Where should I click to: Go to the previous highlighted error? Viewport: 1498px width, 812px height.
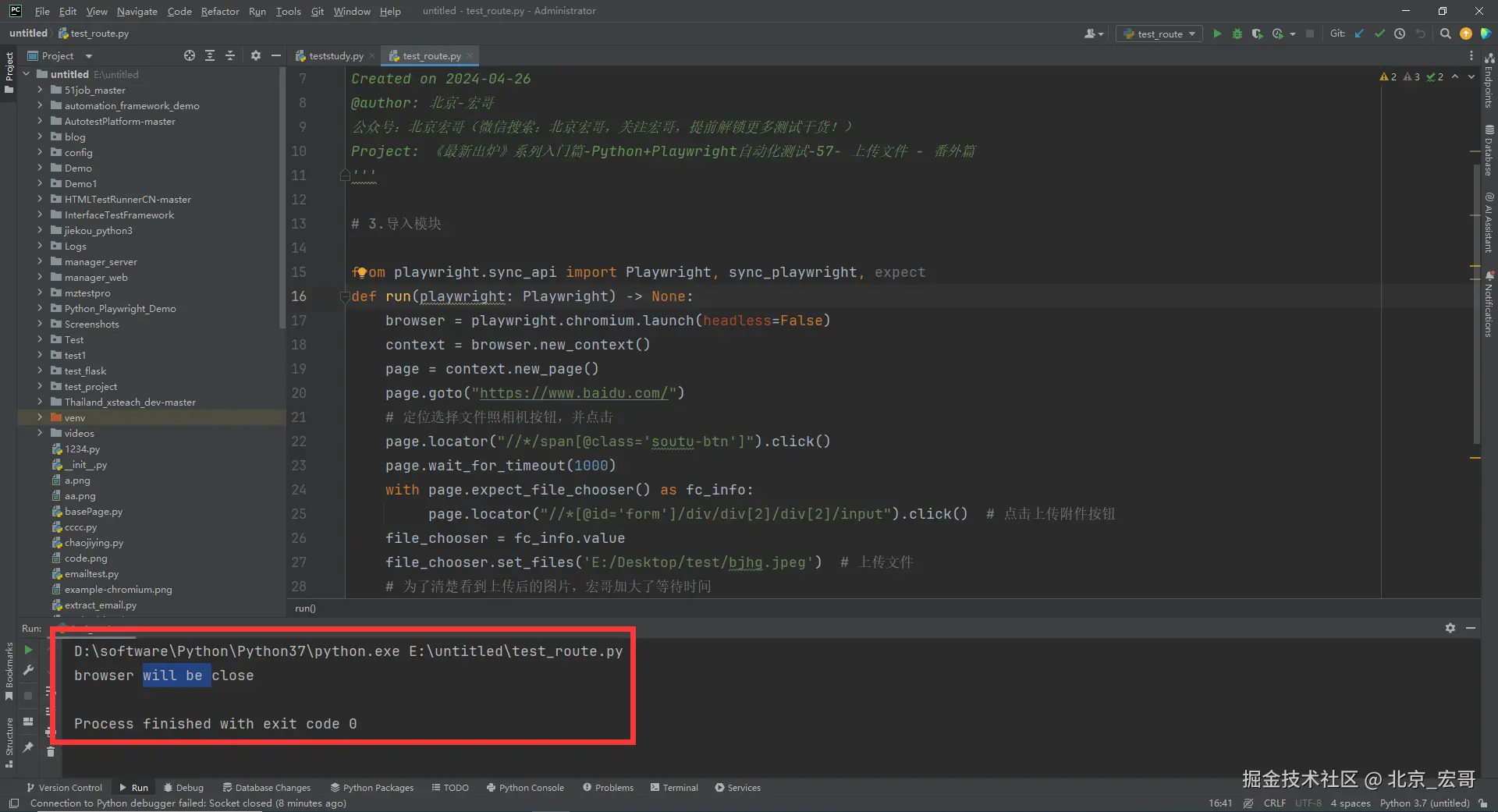[1455, 76]
